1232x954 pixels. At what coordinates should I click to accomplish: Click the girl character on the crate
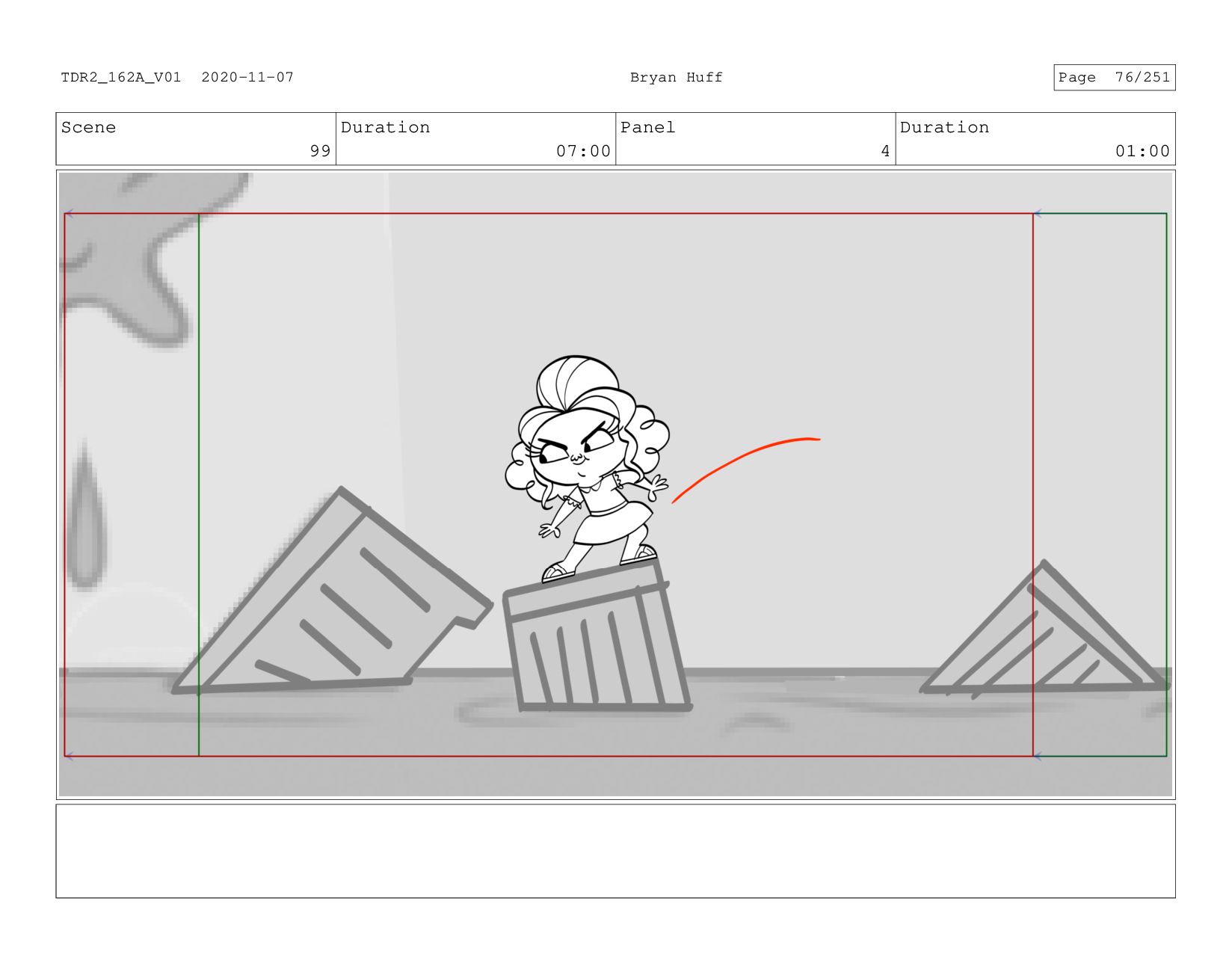point(588,469)
